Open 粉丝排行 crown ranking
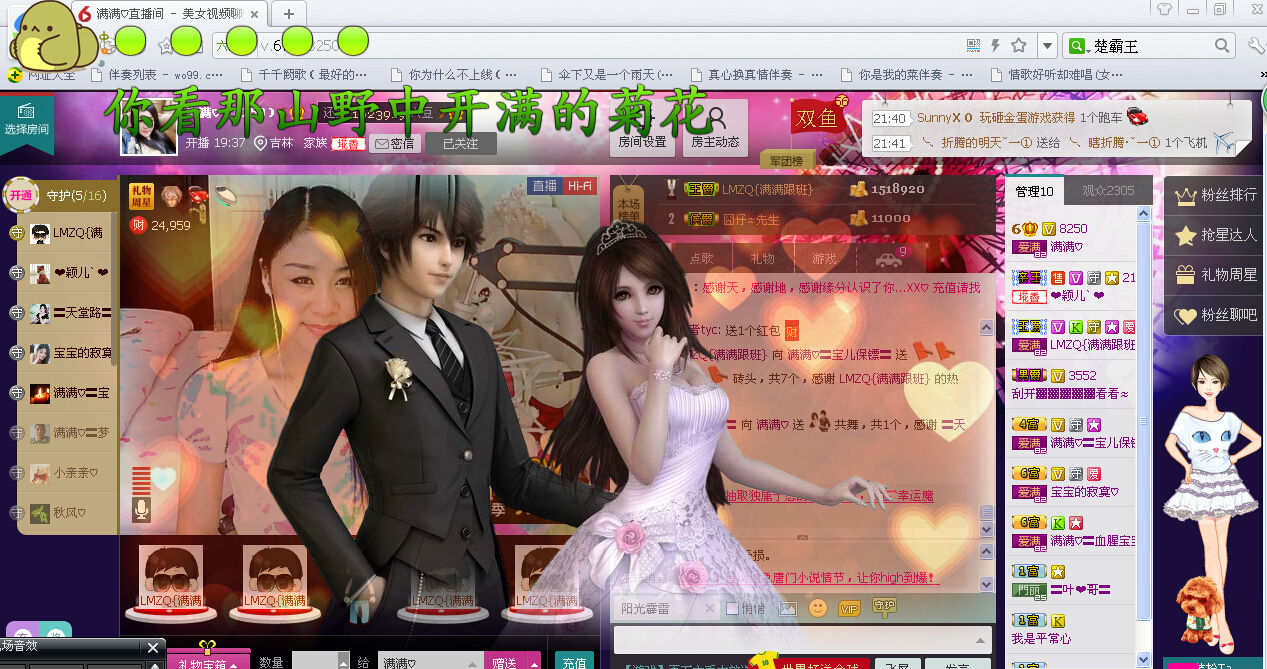 [1216, 195]
